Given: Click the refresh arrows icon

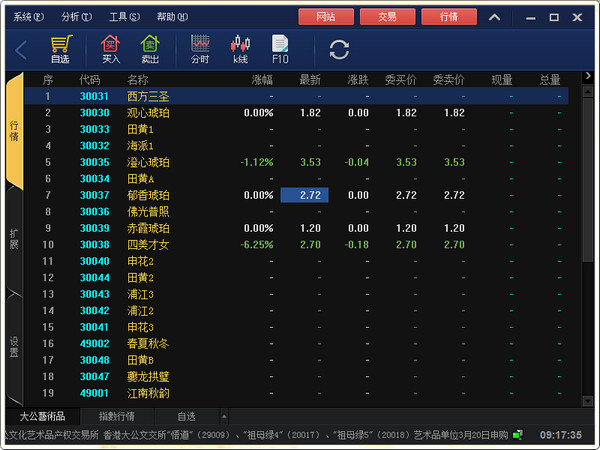Looking at the screenshot, I should pyautogui.click(x=339, y=50).
